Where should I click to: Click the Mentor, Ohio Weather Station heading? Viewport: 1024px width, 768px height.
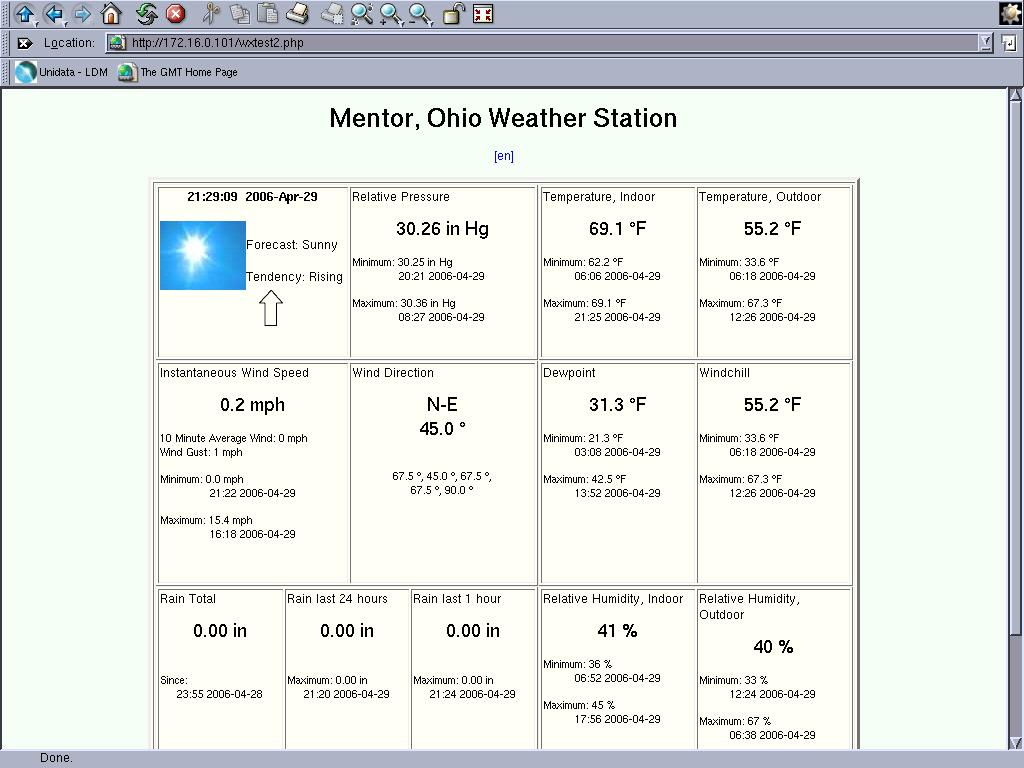point(503,118)
